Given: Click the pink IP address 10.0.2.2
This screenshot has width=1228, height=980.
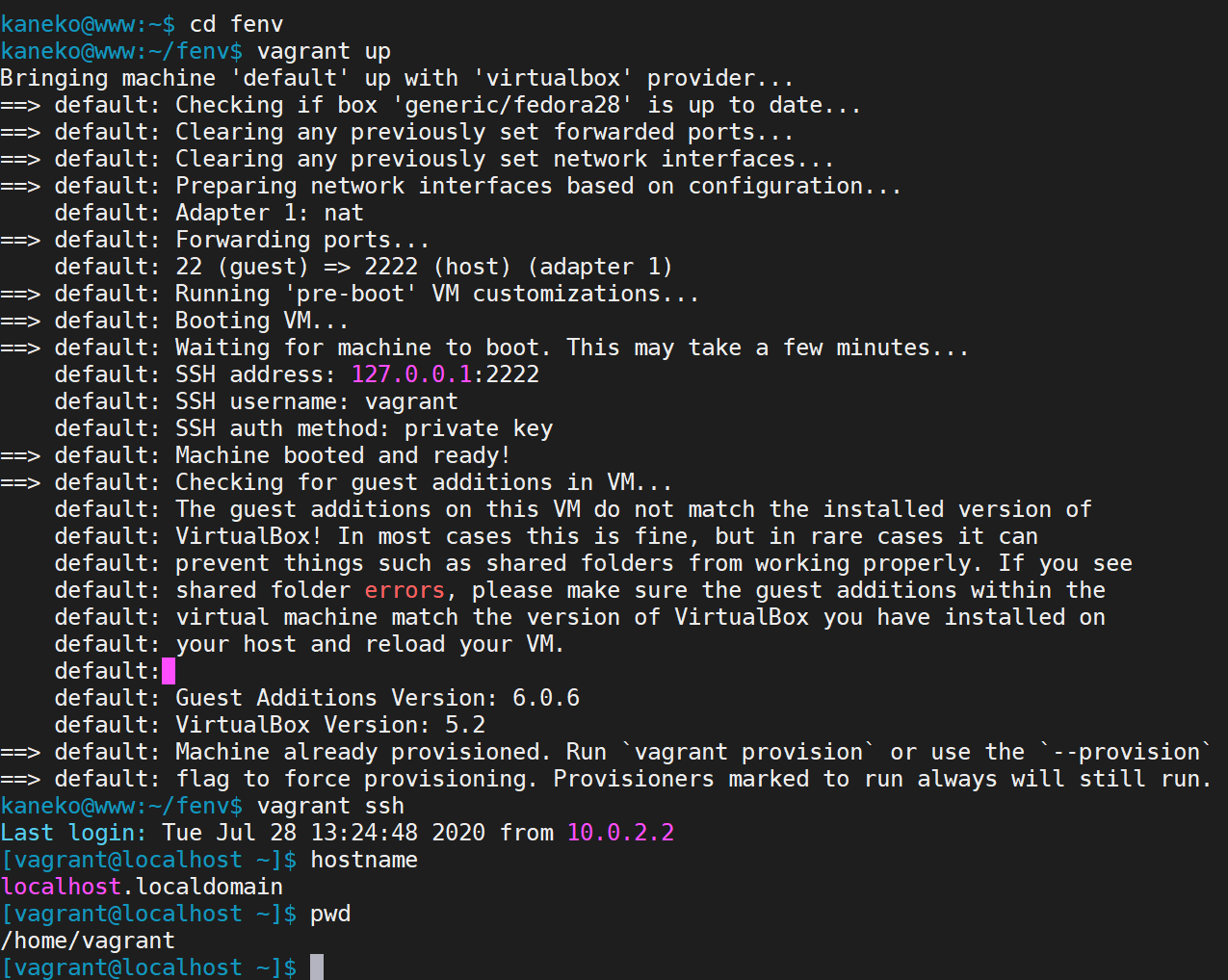Looking at the screenshot, I should click(x=620, y=833).
